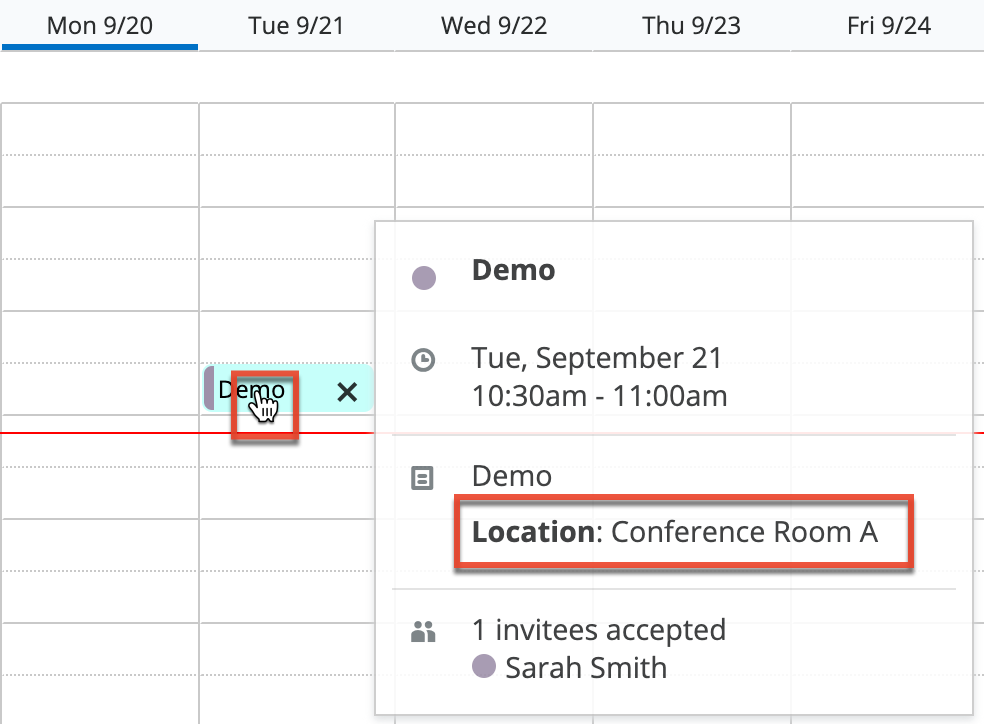The image size is (984, 724).
Task: Click the clock icon in the event popup
Action: [424, 360]
